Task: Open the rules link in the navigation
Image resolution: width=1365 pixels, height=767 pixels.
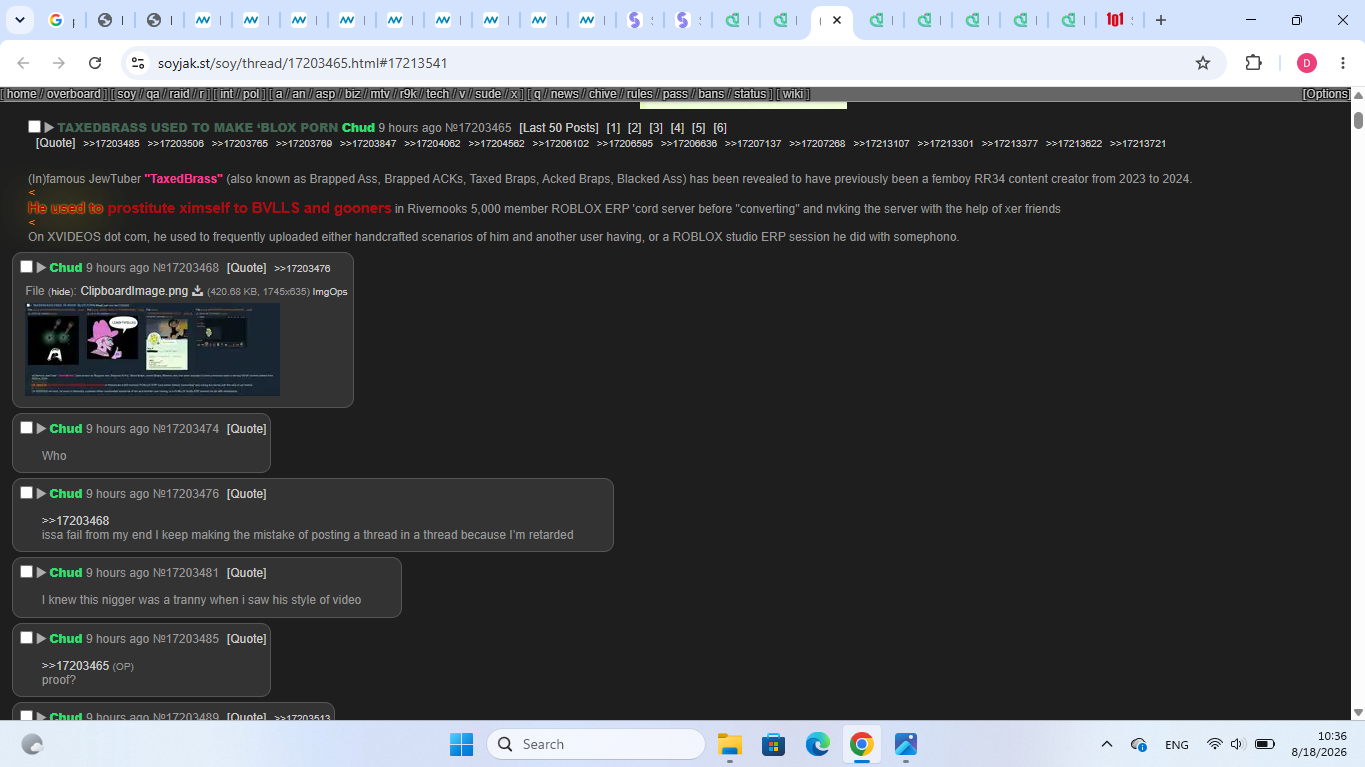Action: click(x=639, y=94)
